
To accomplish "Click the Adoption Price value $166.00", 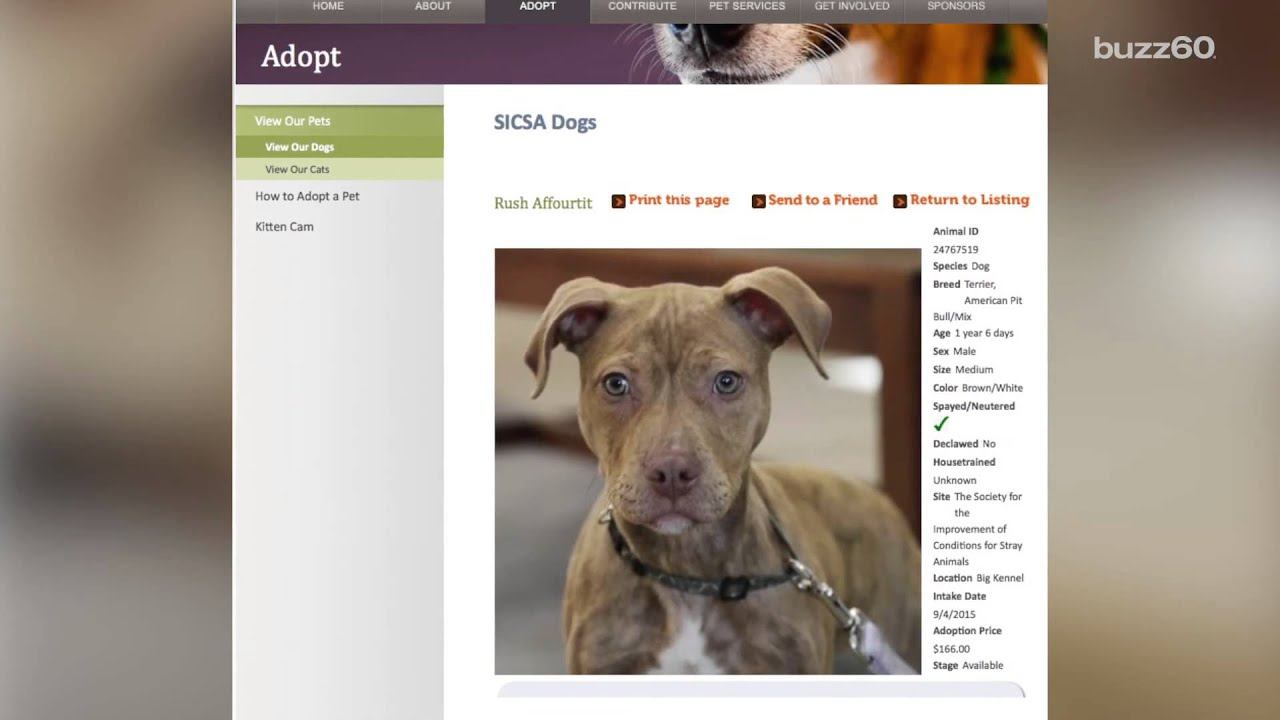I will pyautogui.click(x=952, y=649).
